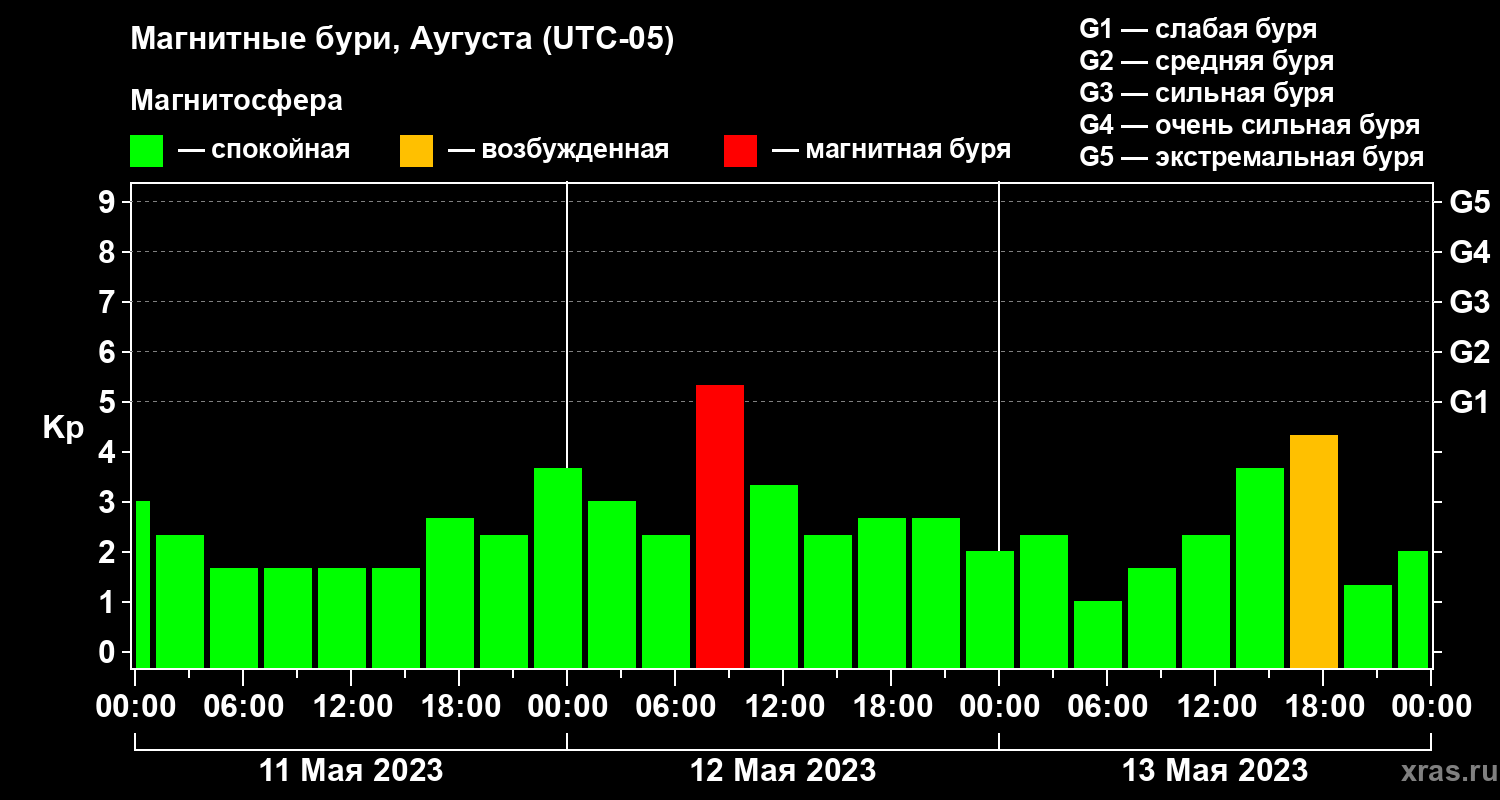1500x800 pixels.
Task: Click the G3 label on the right axis
Action: tap(1470, 302)
